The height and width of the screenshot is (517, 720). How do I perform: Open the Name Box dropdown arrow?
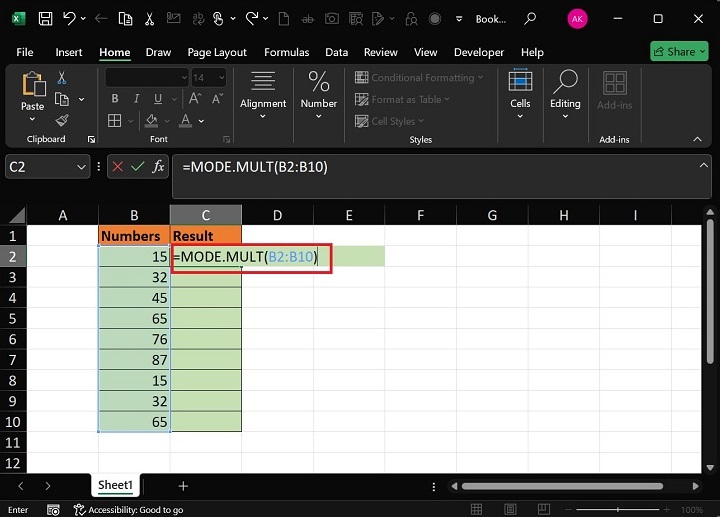point(81,167)
